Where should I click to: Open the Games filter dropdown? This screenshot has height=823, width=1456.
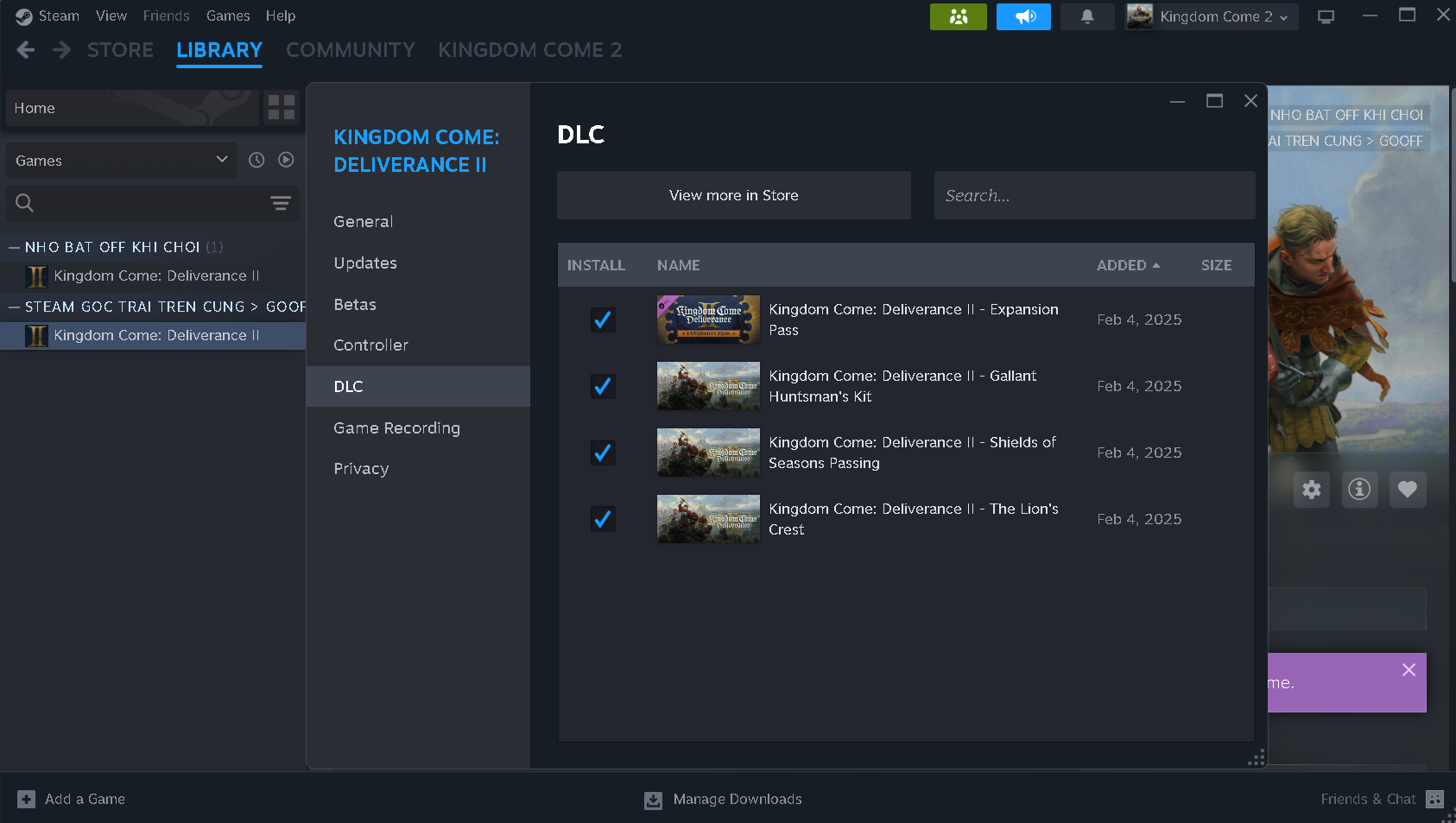(x=122, y=161)
